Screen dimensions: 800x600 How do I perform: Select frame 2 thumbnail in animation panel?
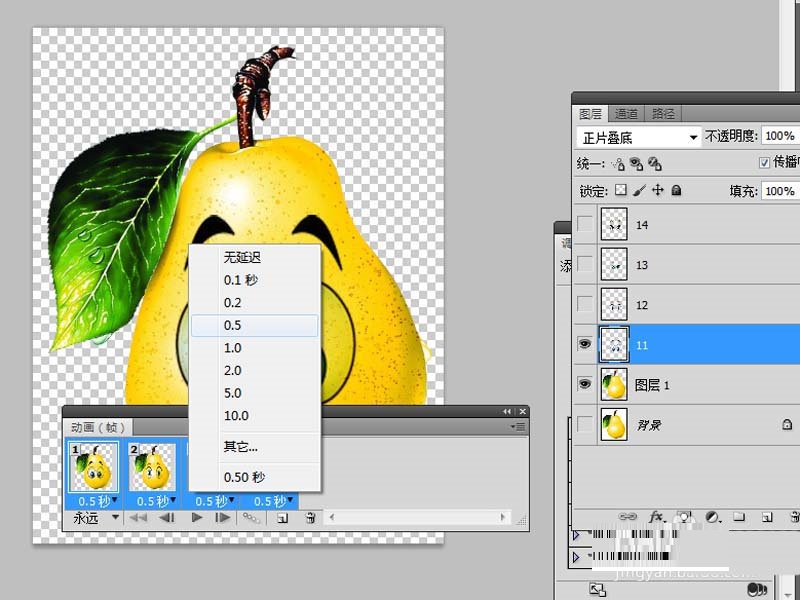pos(151,466)
